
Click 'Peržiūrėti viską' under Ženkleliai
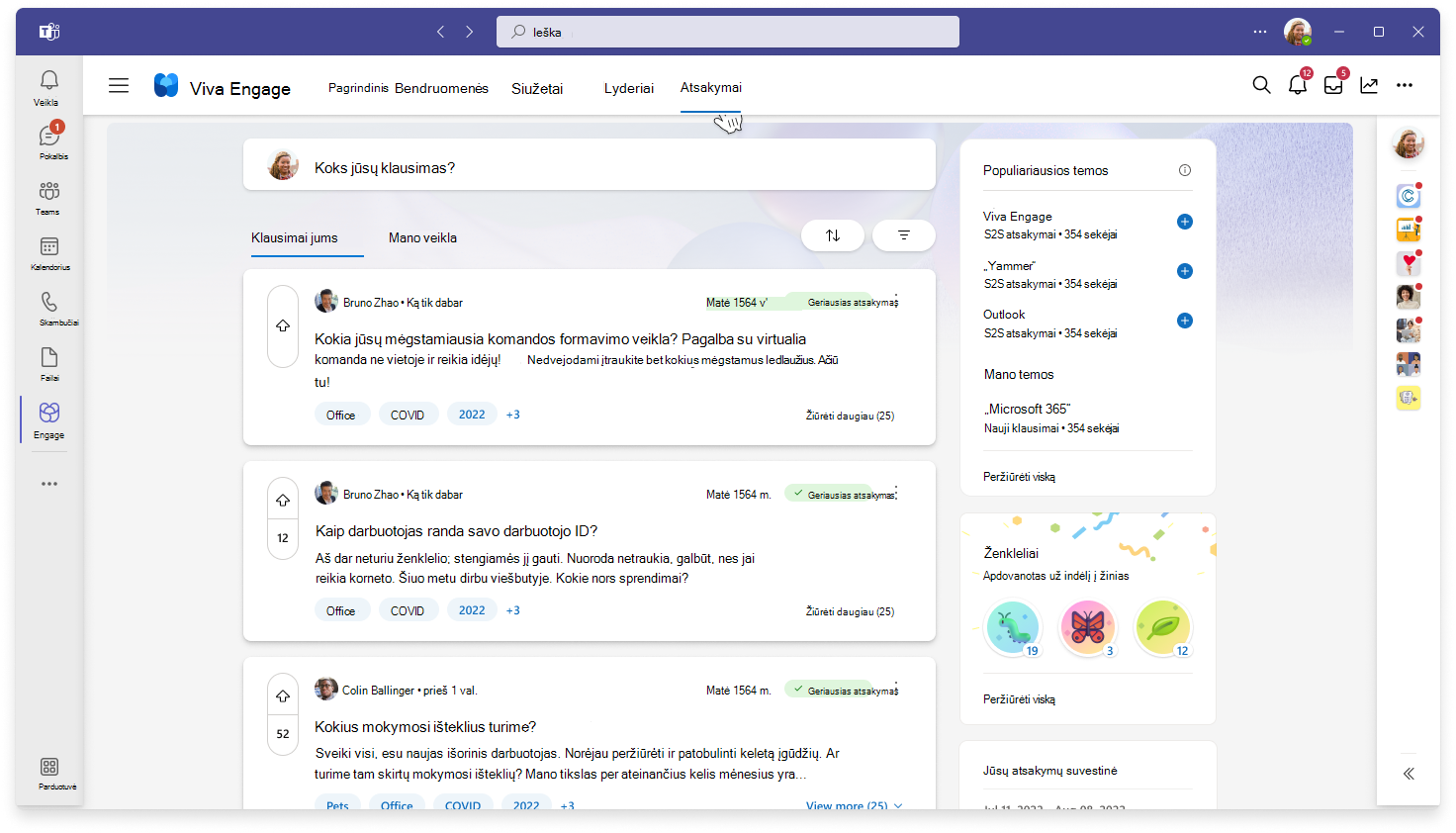tap(1019, 699)
